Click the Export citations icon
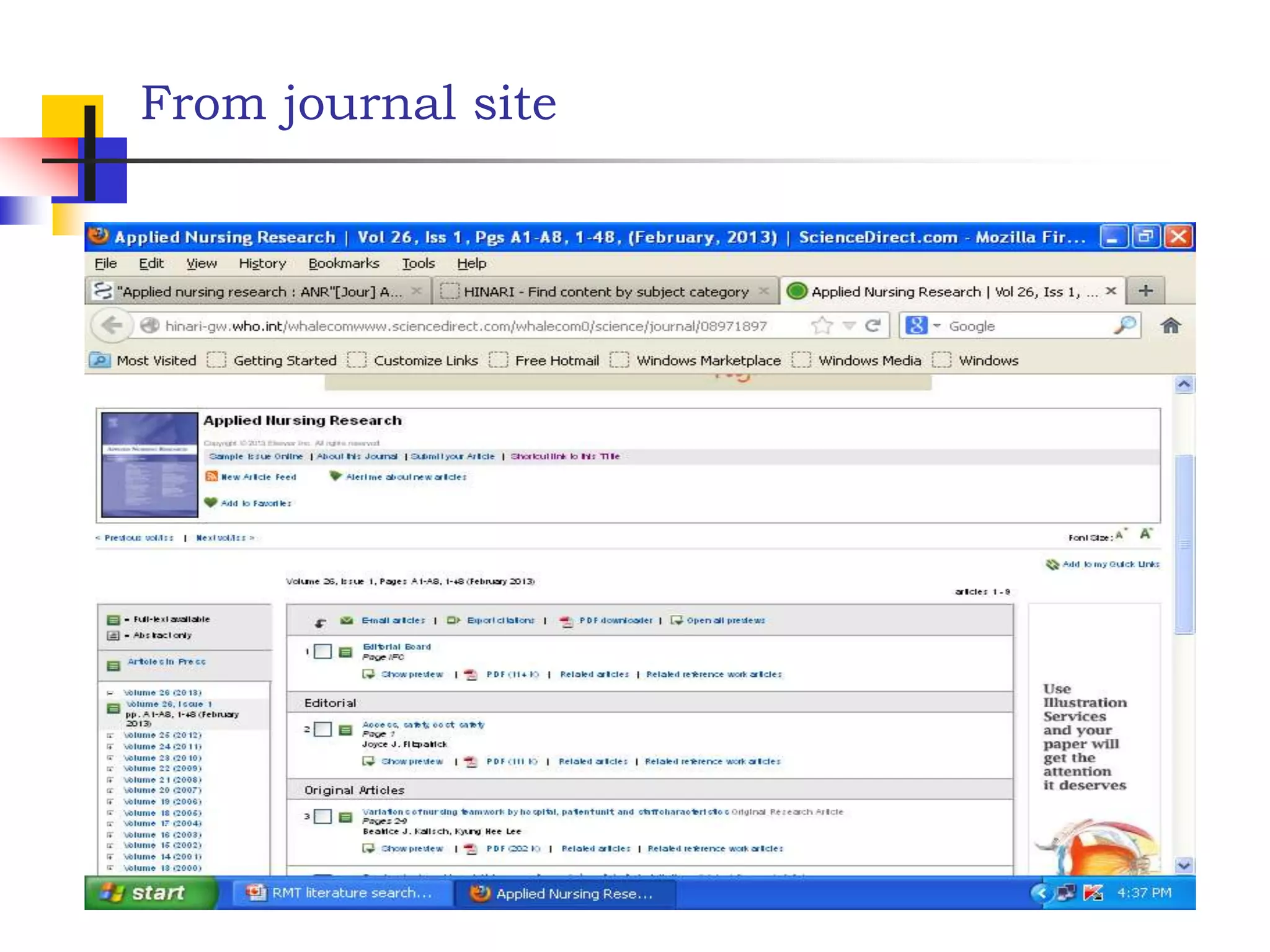 point(454,620)
